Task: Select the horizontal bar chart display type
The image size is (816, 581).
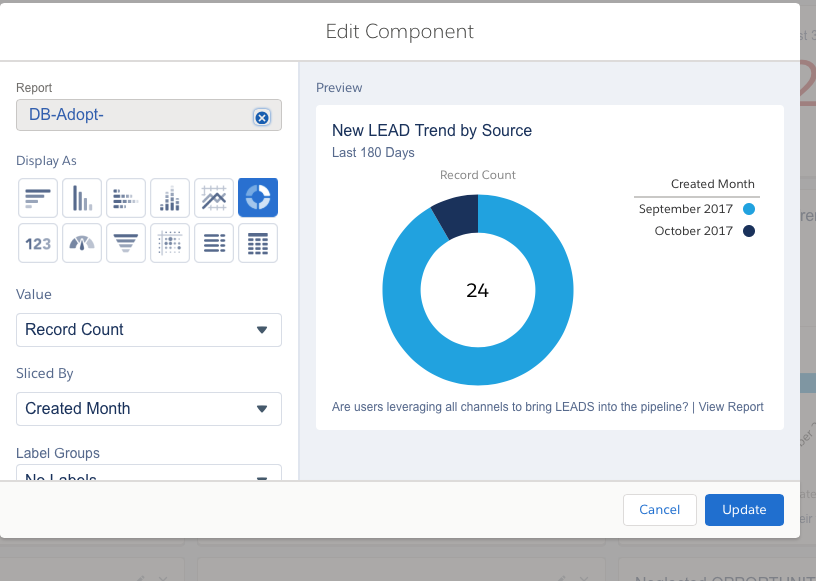Action: tap(38, 198)
